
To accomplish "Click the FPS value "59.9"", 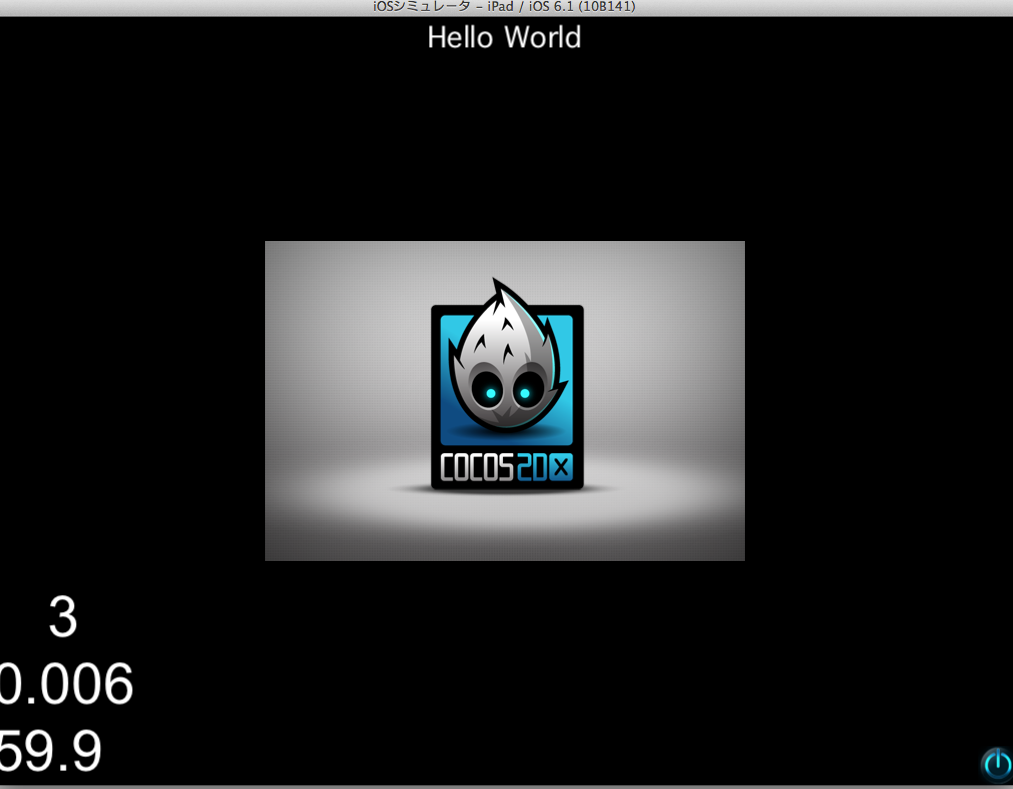I will click(x=50, y=751).
